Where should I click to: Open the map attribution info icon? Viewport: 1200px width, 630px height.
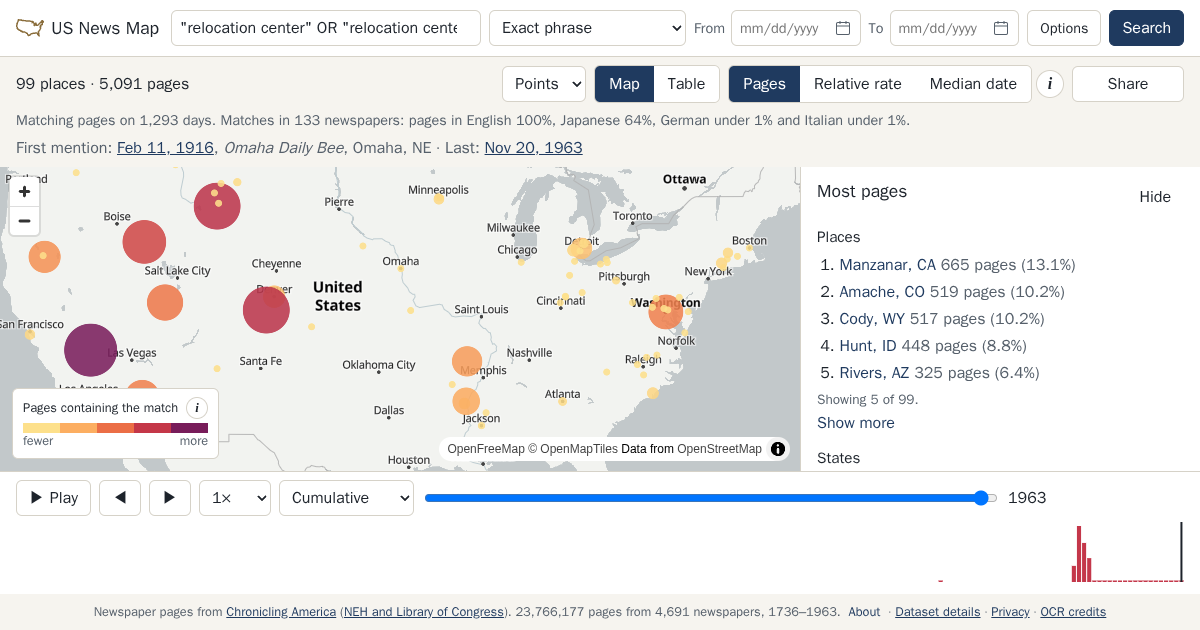[x=778, y=449]
